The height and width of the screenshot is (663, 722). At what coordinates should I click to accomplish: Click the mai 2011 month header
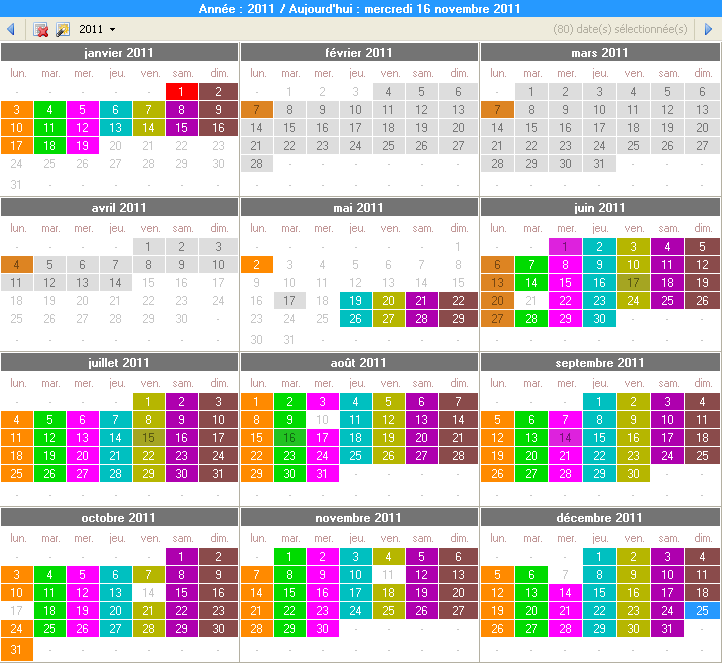click(359, 208)
